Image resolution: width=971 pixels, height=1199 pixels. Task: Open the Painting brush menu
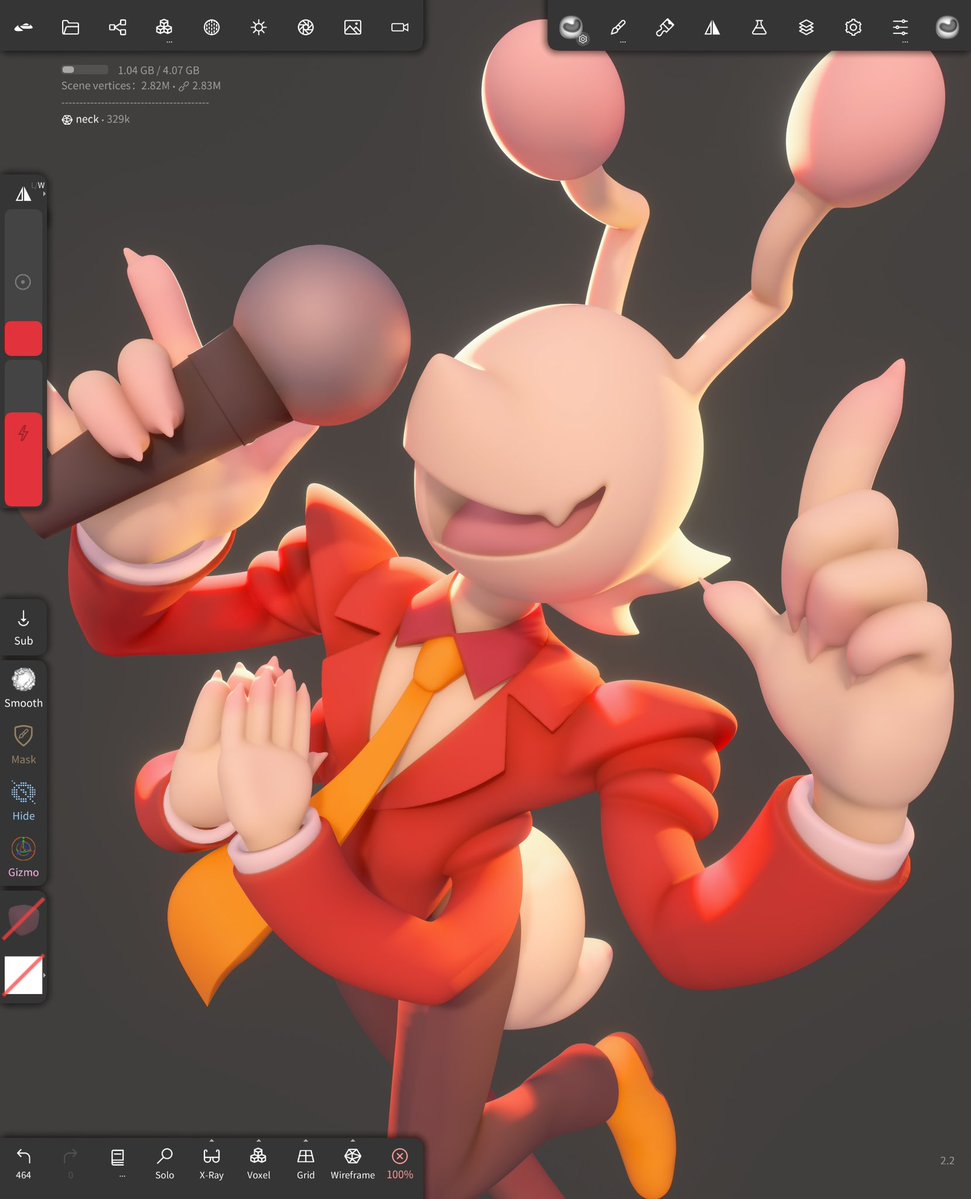click(665, 28)
